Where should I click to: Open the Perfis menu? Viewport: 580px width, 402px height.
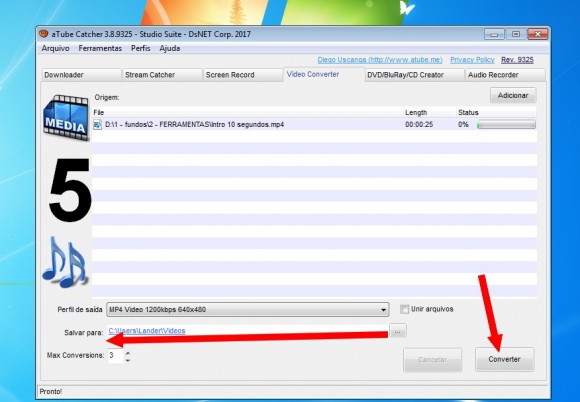point(141,48)
